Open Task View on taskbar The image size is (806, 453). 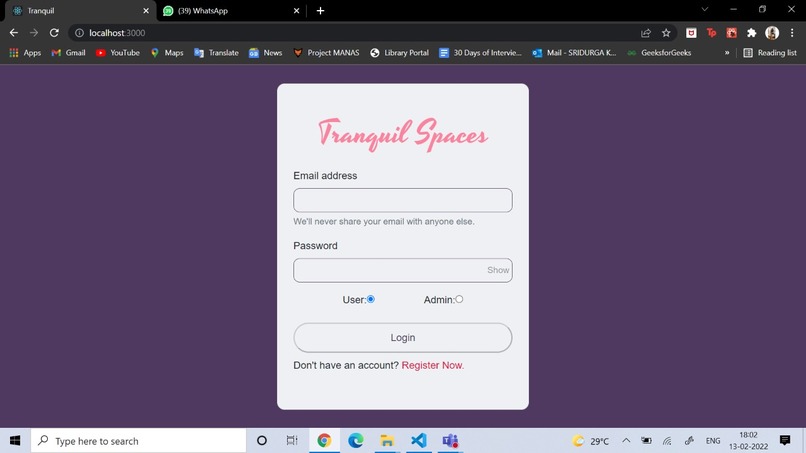pos(292,441)
